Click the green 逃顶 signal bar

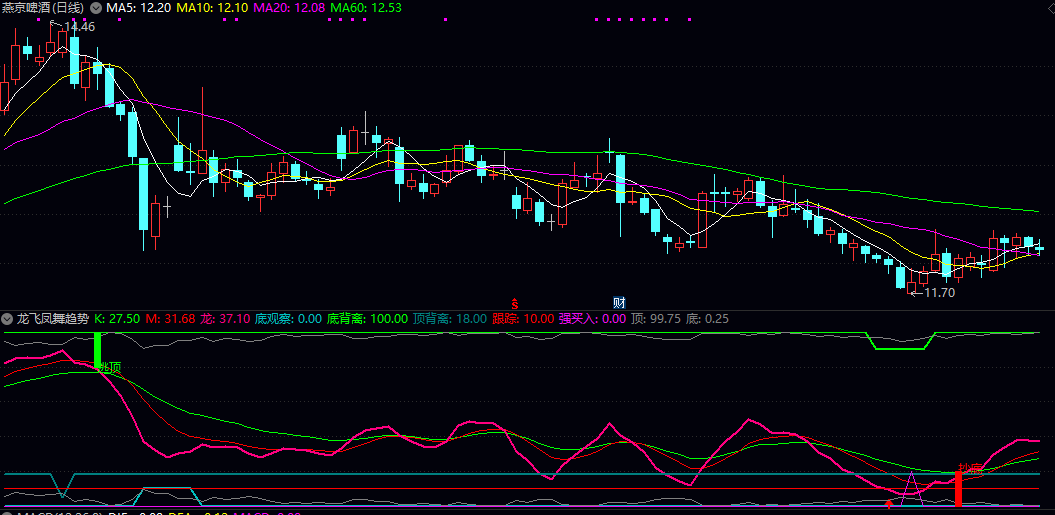point(97,350)
